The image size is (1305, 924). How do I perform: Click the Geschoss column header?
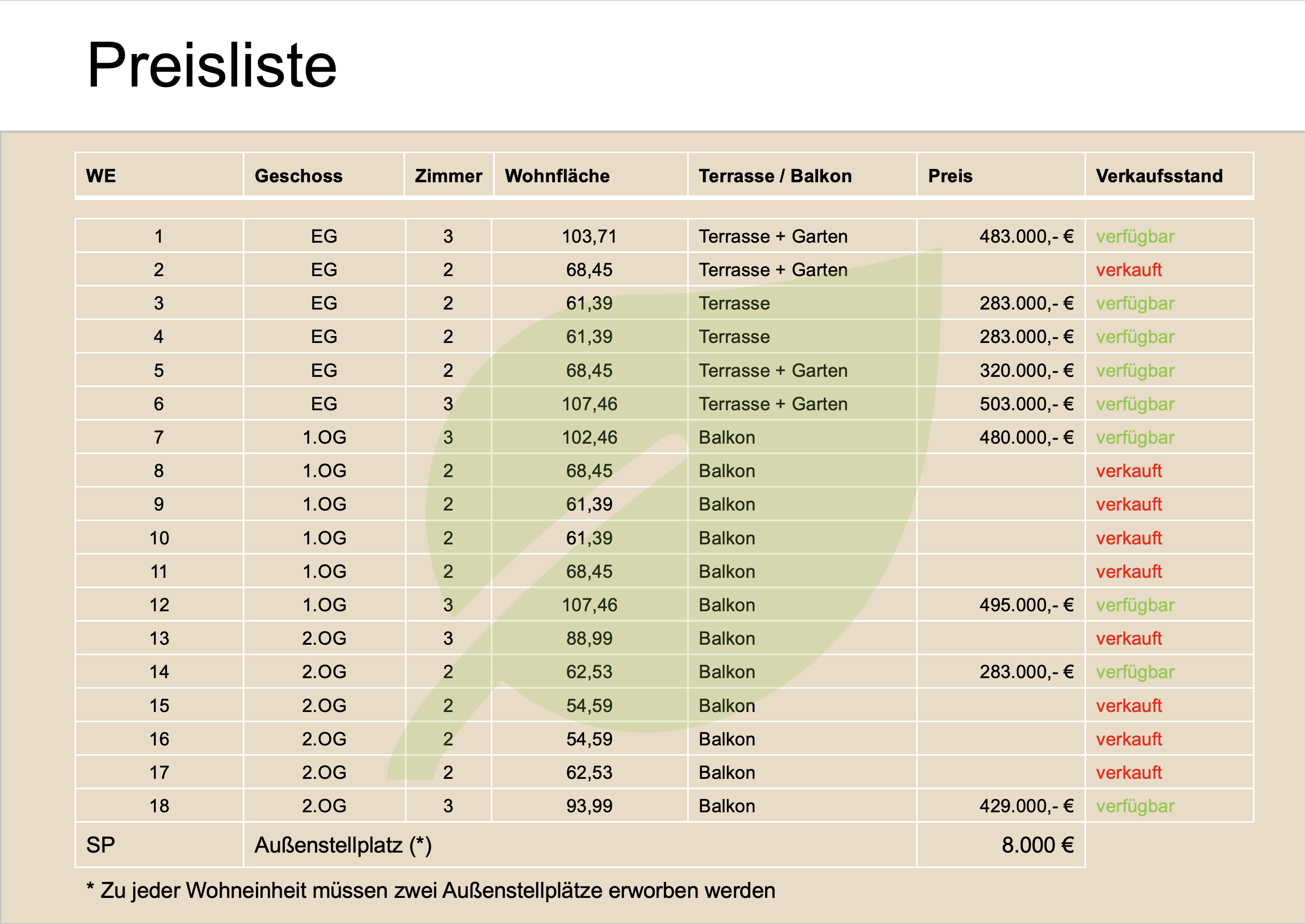pyautogui.click(x=298, y=176)
